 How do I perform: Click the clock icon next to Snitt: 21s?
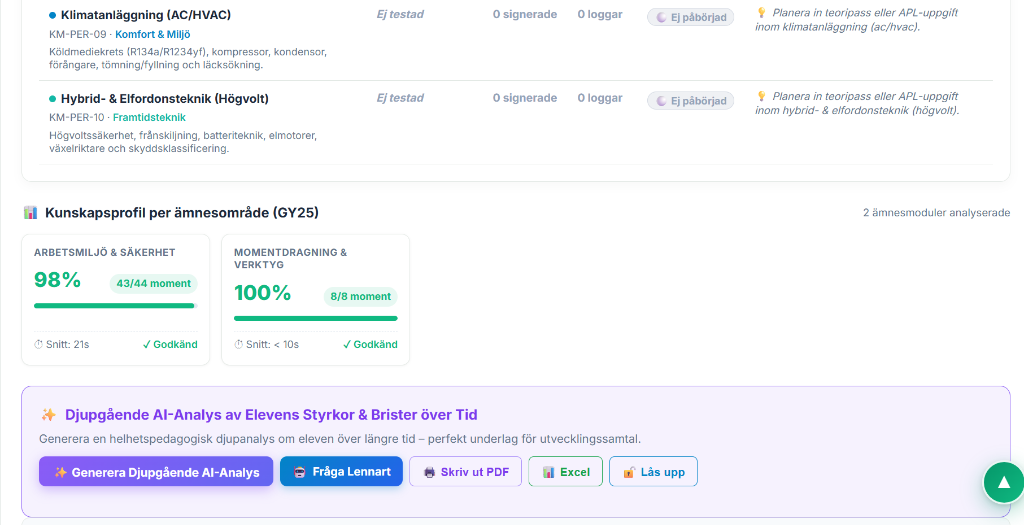click(38, 344)
